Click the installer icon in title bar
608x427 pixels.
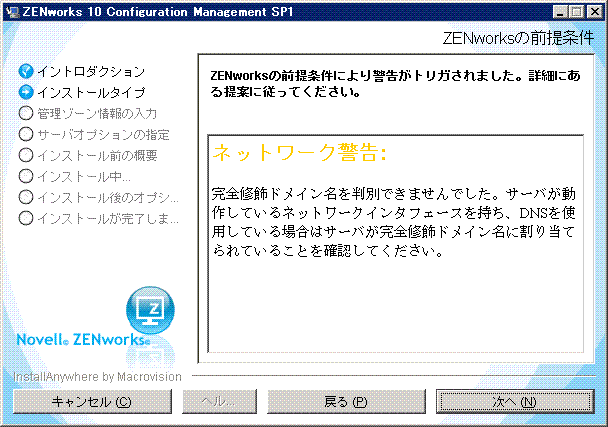pyautogui.click(x=12, y=12)
